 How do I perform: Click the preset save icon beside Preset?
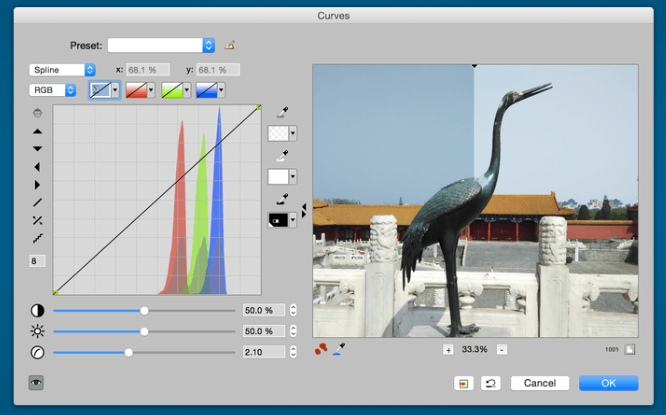coord(230,45)
